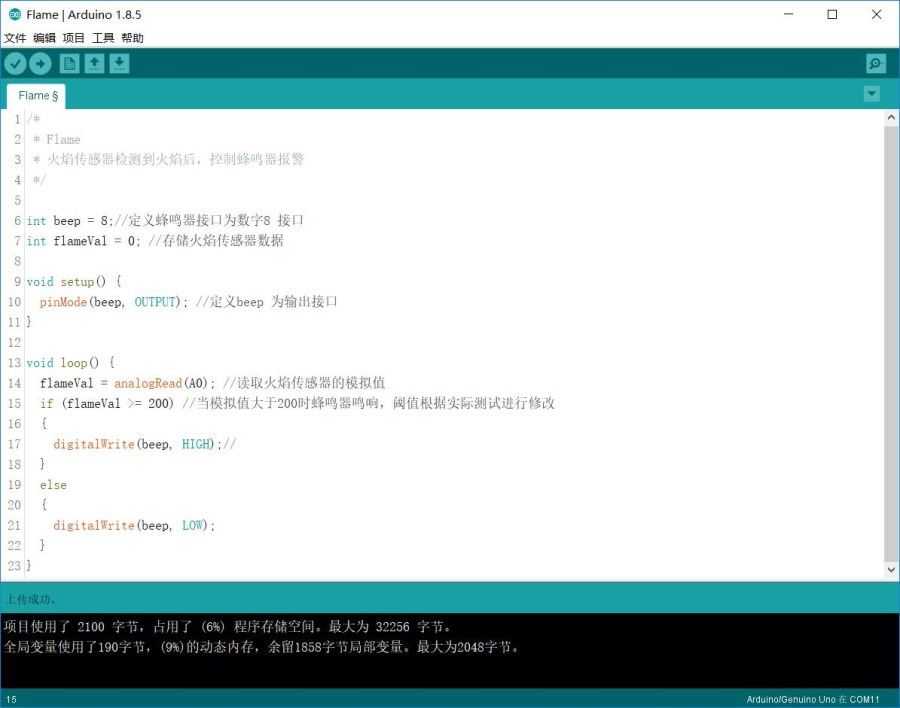The height and width of the screenshot is (708, 900).
Task: Open the 文件 menu
Action: tap(15, 38)
